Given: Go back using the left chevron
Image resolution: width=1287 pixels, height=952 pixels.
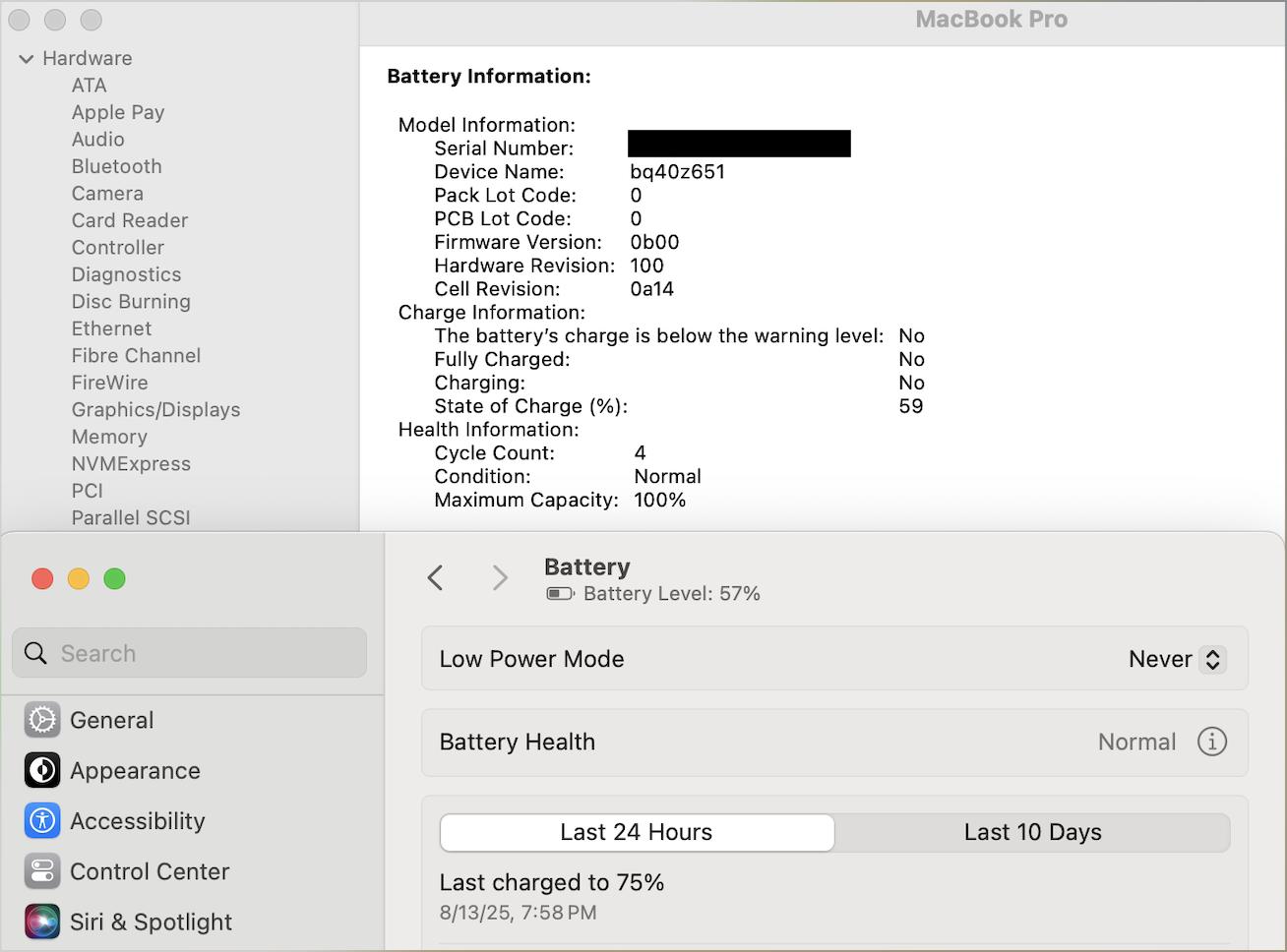Looking at the screenshot, I should pyautogui.click(x=436, y=577).
